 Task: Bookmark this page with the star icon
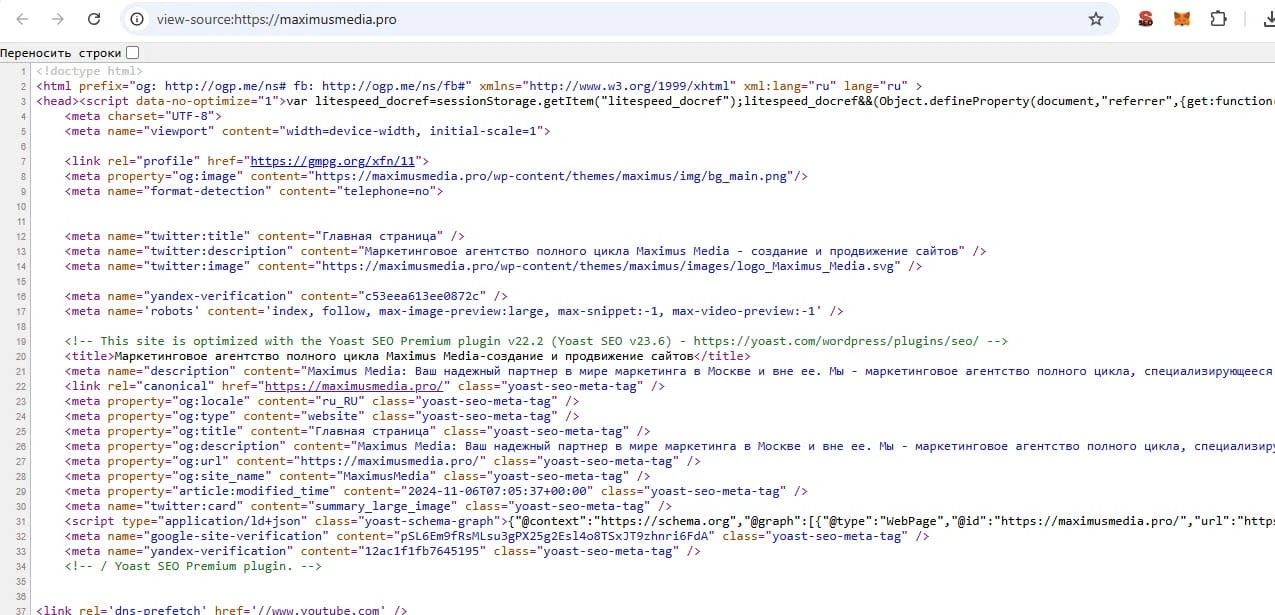pyautogui.click(x=1095, y=19)
